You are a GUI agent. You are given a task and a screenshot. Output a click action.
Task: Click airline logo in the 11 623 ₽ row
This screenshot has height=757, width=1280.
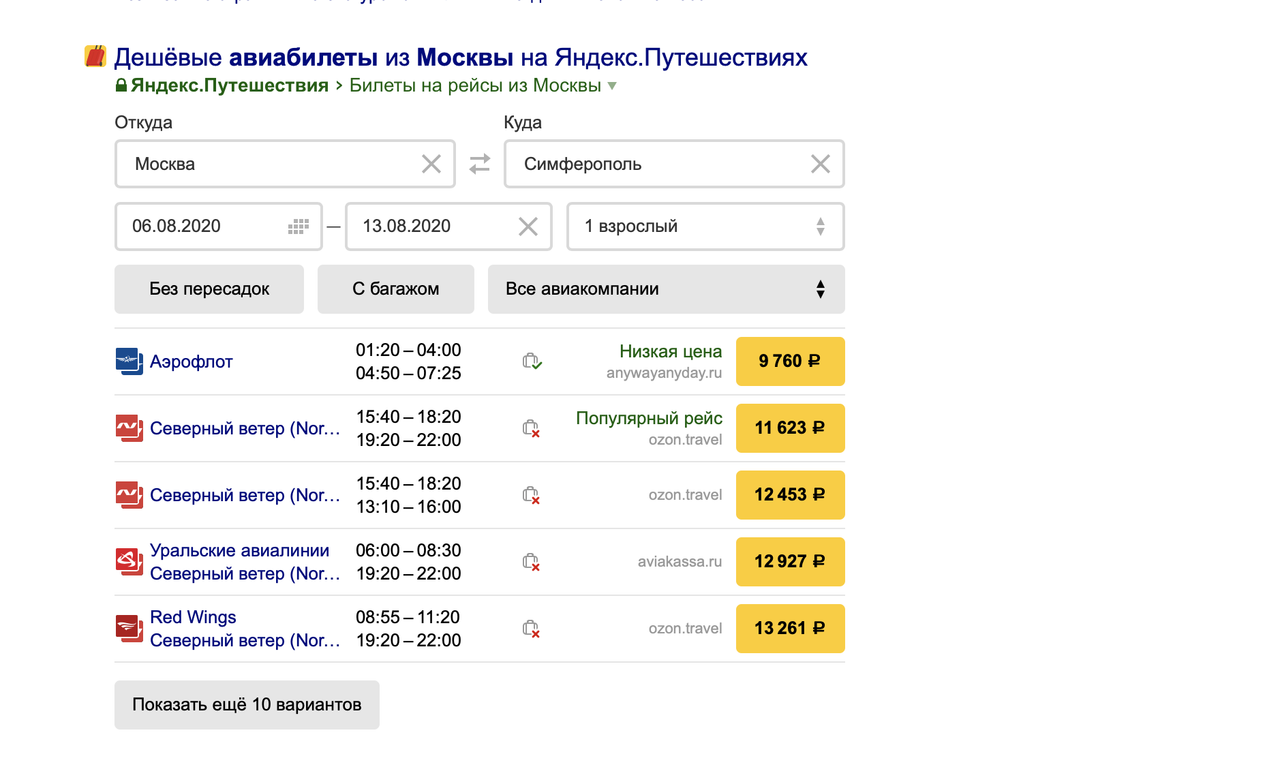tap(129, 428)
